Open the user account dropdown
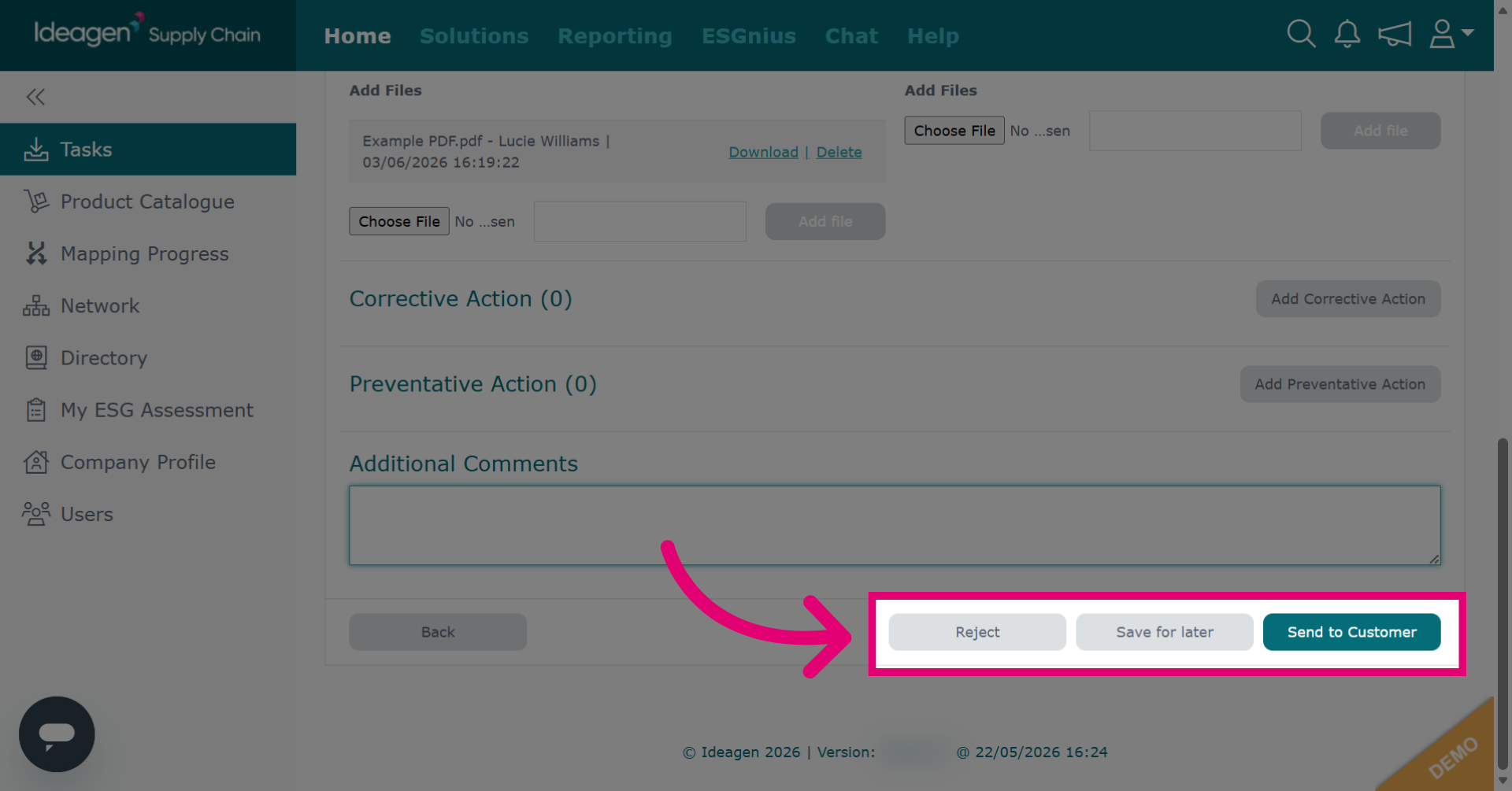1512x791 pixels. (1451, 34)
